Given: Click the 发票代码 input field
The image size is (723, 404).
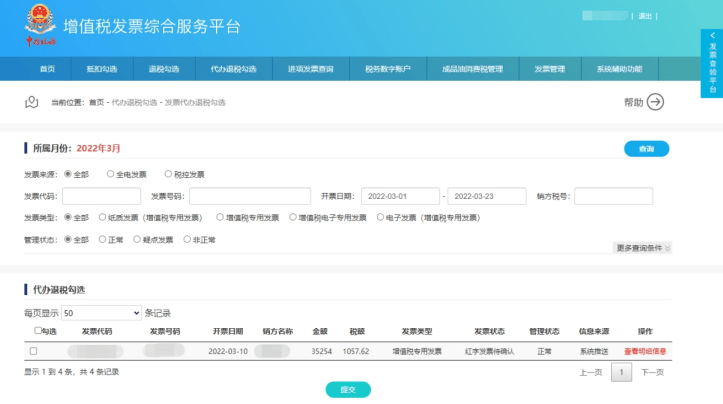Looking at the screenshot, I should [x=101, y=195].
